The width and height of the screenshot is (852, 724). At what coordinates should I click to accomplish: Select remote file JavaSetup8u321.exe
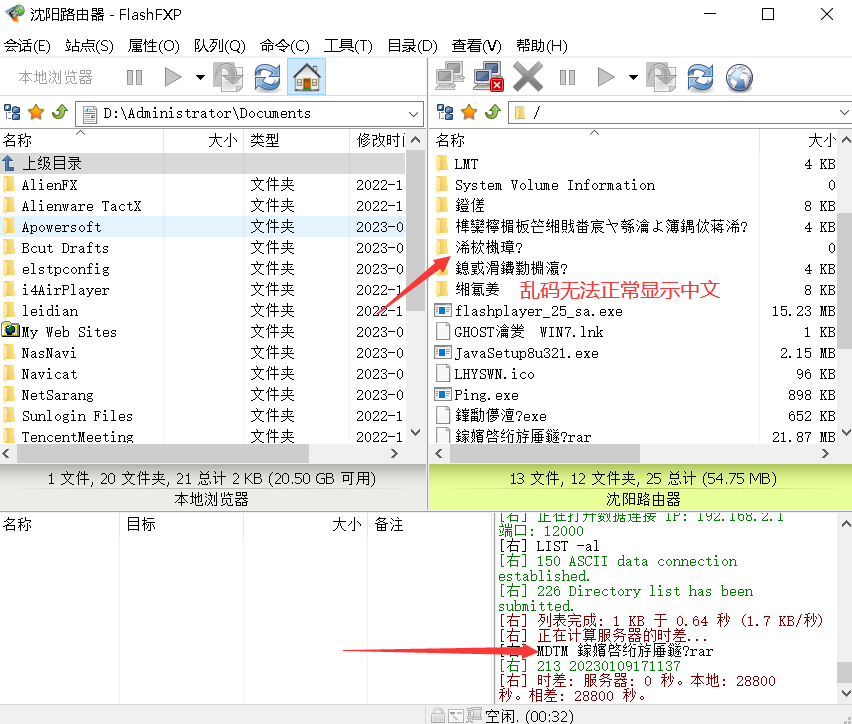635,353
